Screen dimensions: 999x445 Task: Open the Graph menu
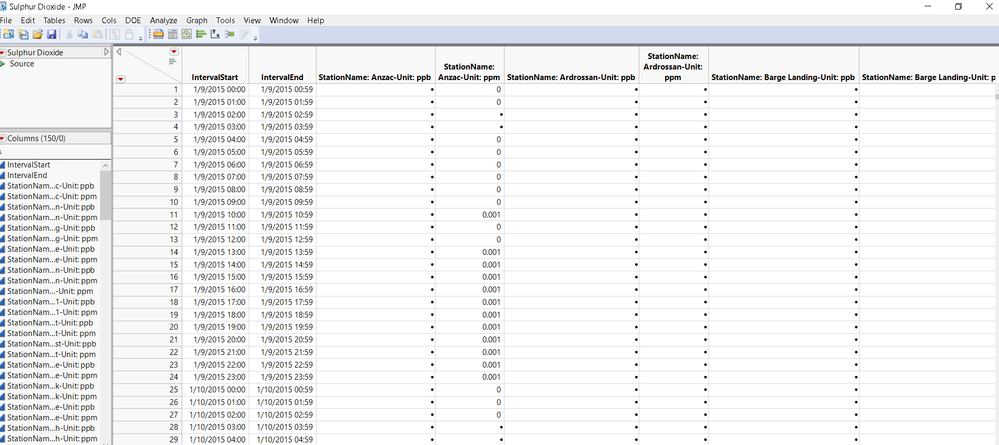point(197,20)
